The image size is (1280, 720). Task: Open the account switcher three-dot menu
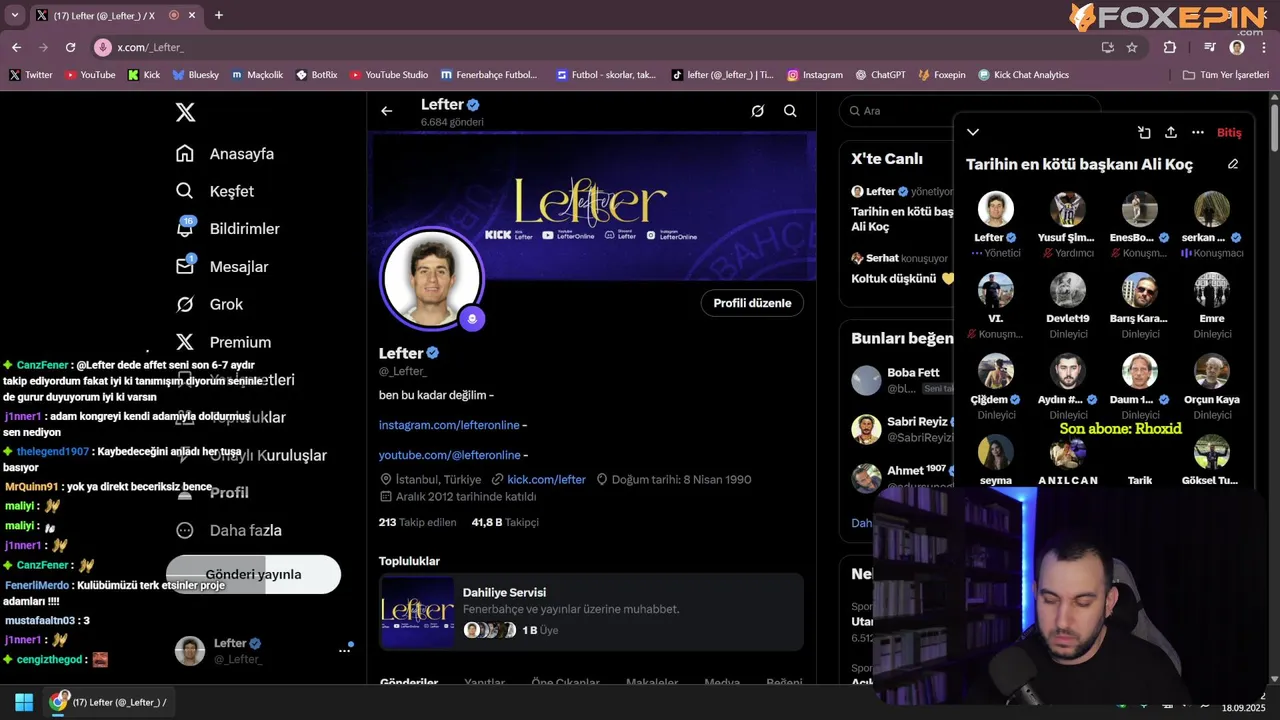tap(344, 650)
